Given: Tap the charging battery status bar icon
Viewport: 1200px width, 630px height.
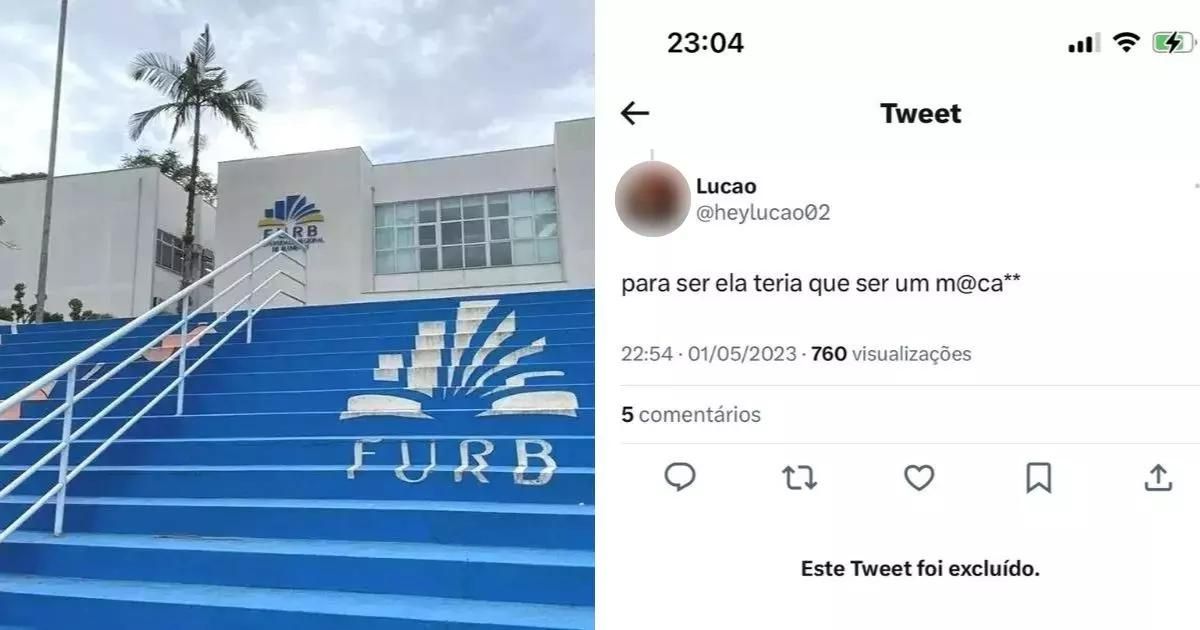Looking at the screenshot, I should tap(1173, 43).
